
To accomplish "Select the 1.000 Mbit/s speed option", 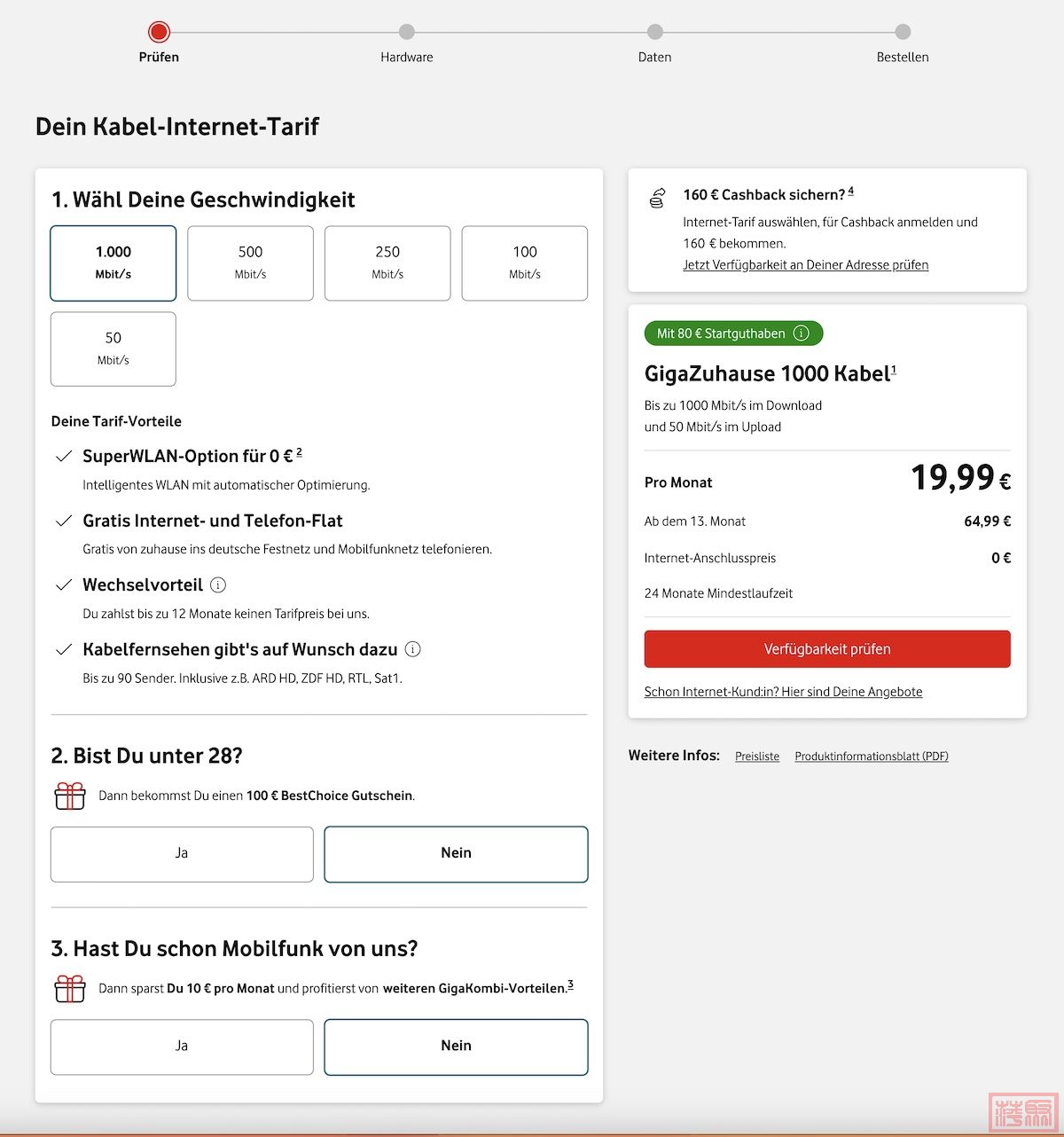I will [x=113, y=263].
